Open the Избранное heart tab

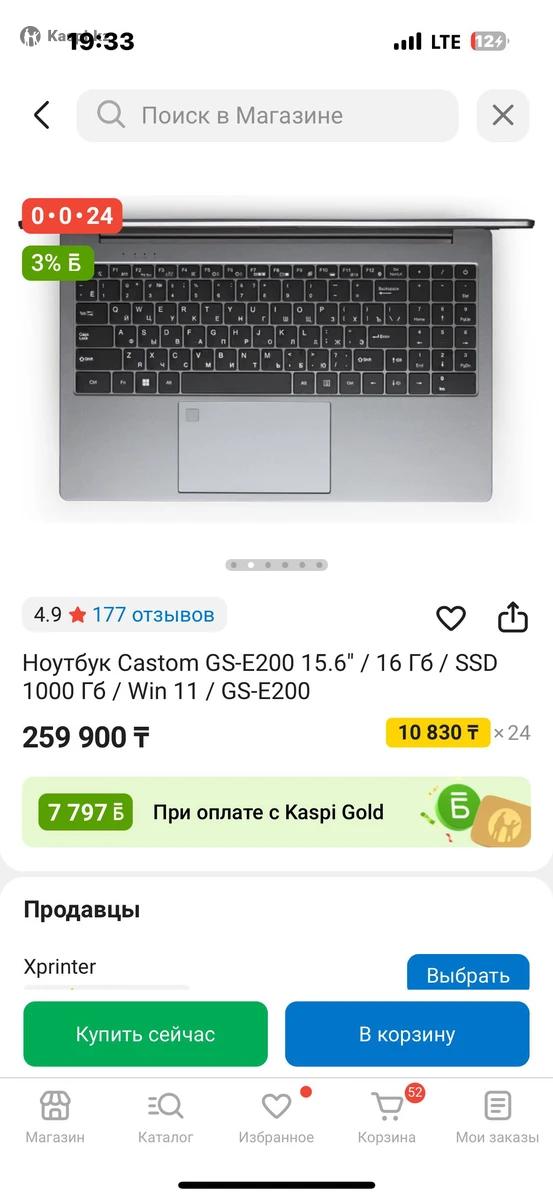276,1117
